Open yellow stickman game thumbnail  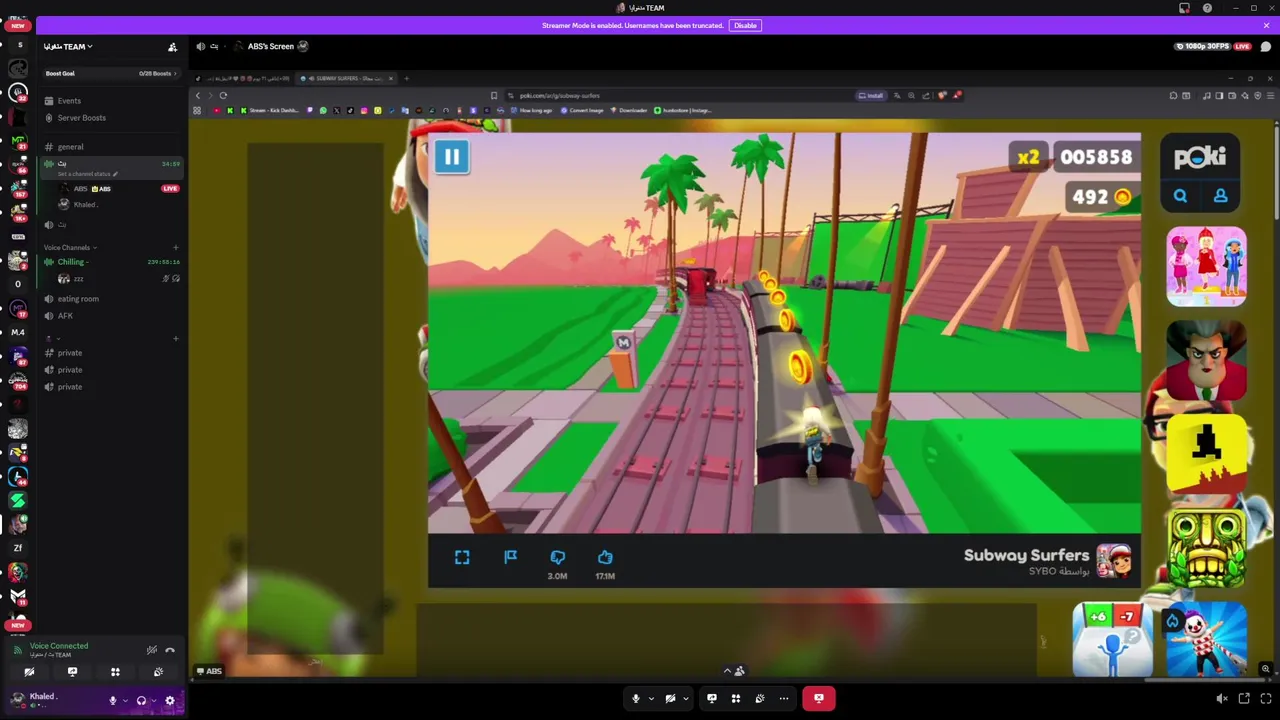(x=1206, y=455)
